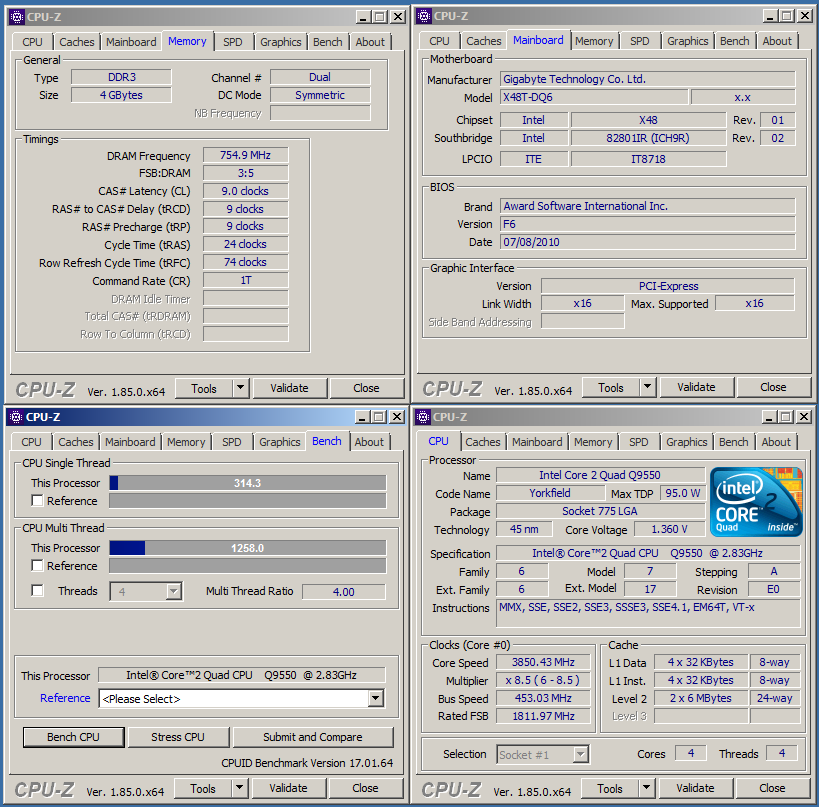The image size is (819, 807).
Task: Click Submit and Compare button
Action: click(x=312, y=737)
